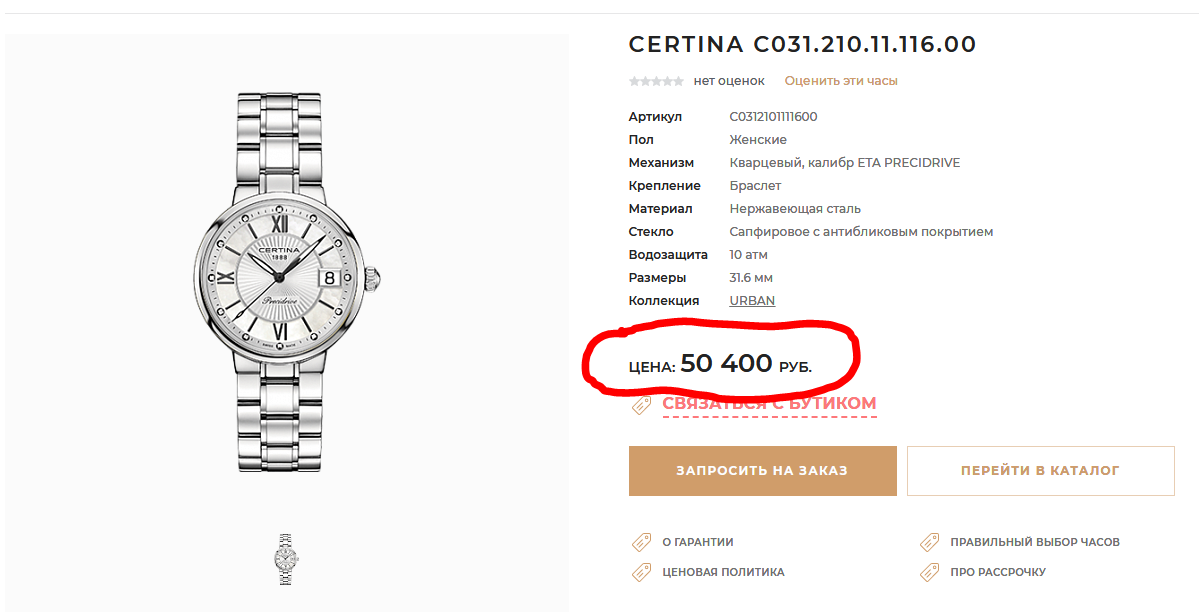Open the Правильный выбор часов link
The width and height of the screenshot is (1199, 615).
pyautogui.click(x=1035, y=542)
